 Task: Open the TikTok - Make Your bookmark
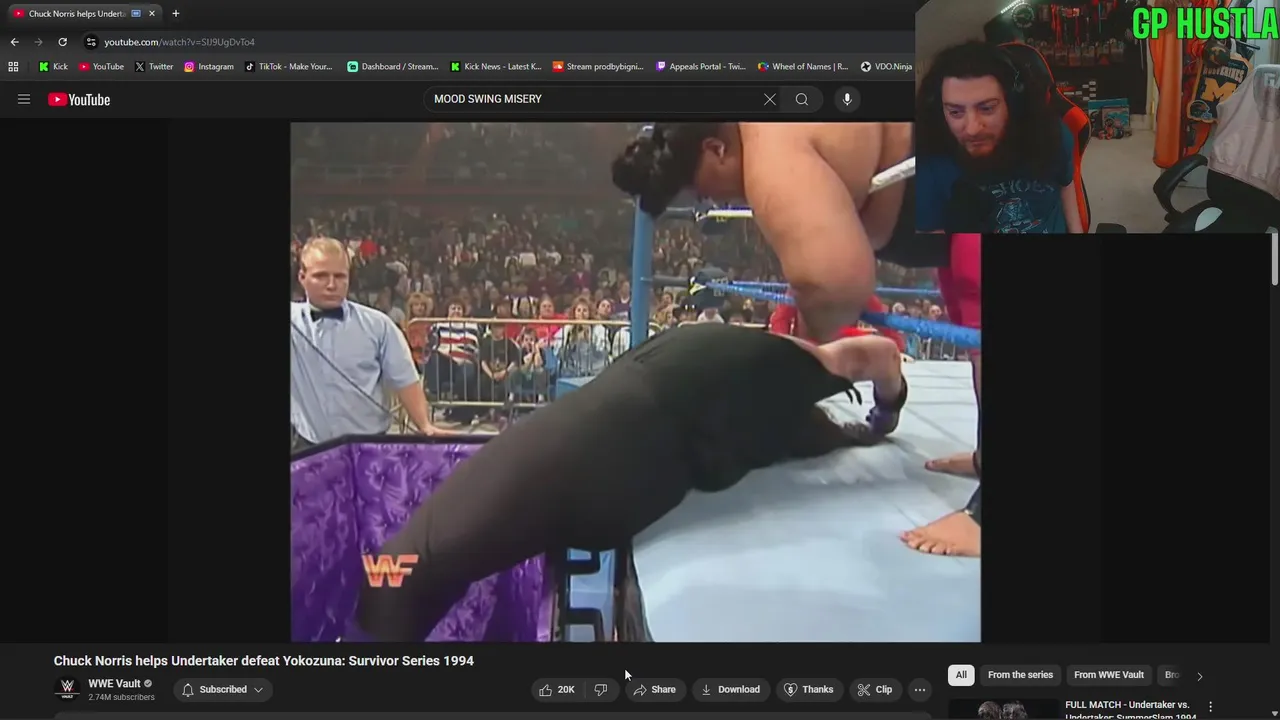tap(288, 67)
